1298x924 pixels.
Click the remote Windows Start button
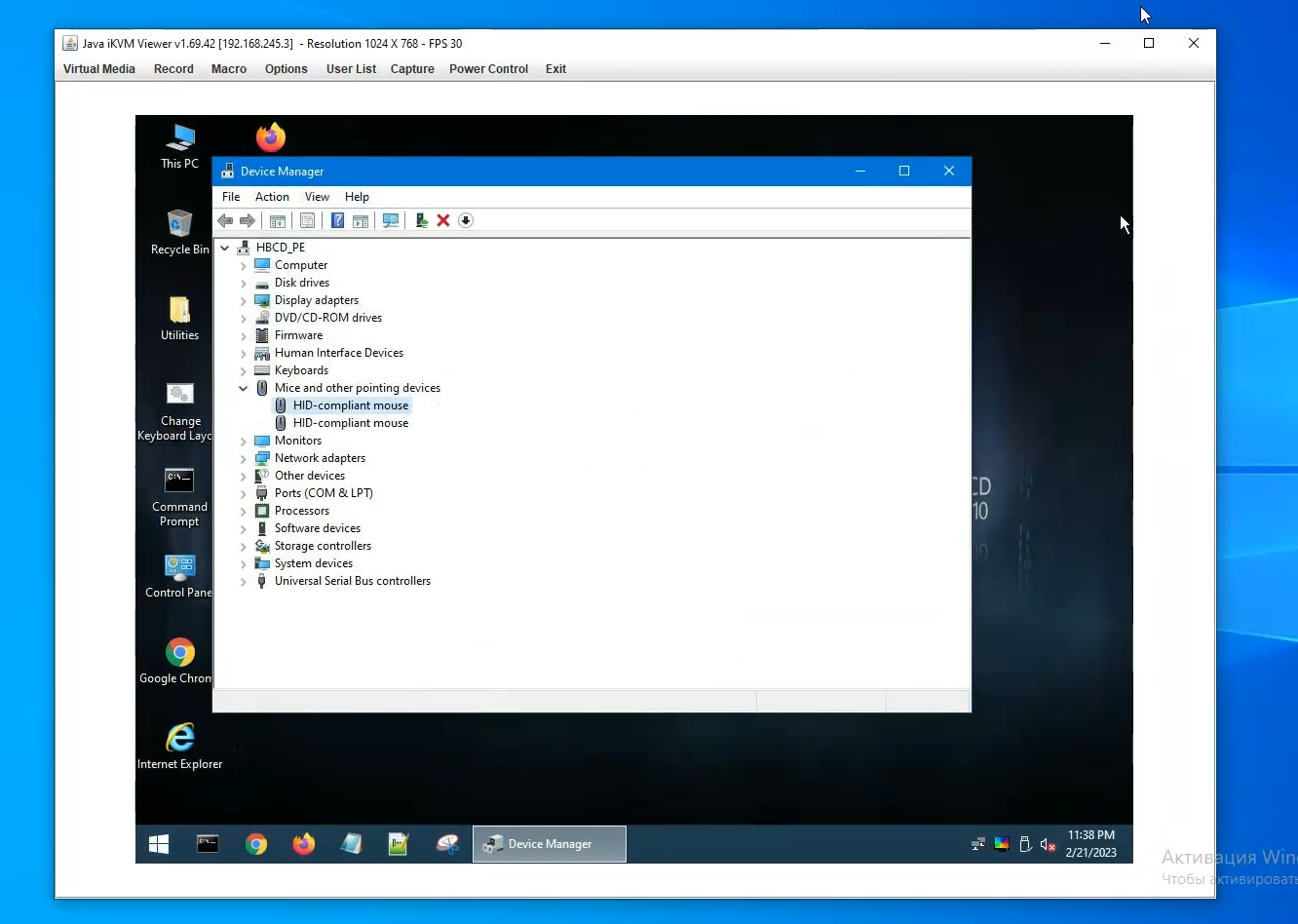pyautogui.click(x=159, y=844)
